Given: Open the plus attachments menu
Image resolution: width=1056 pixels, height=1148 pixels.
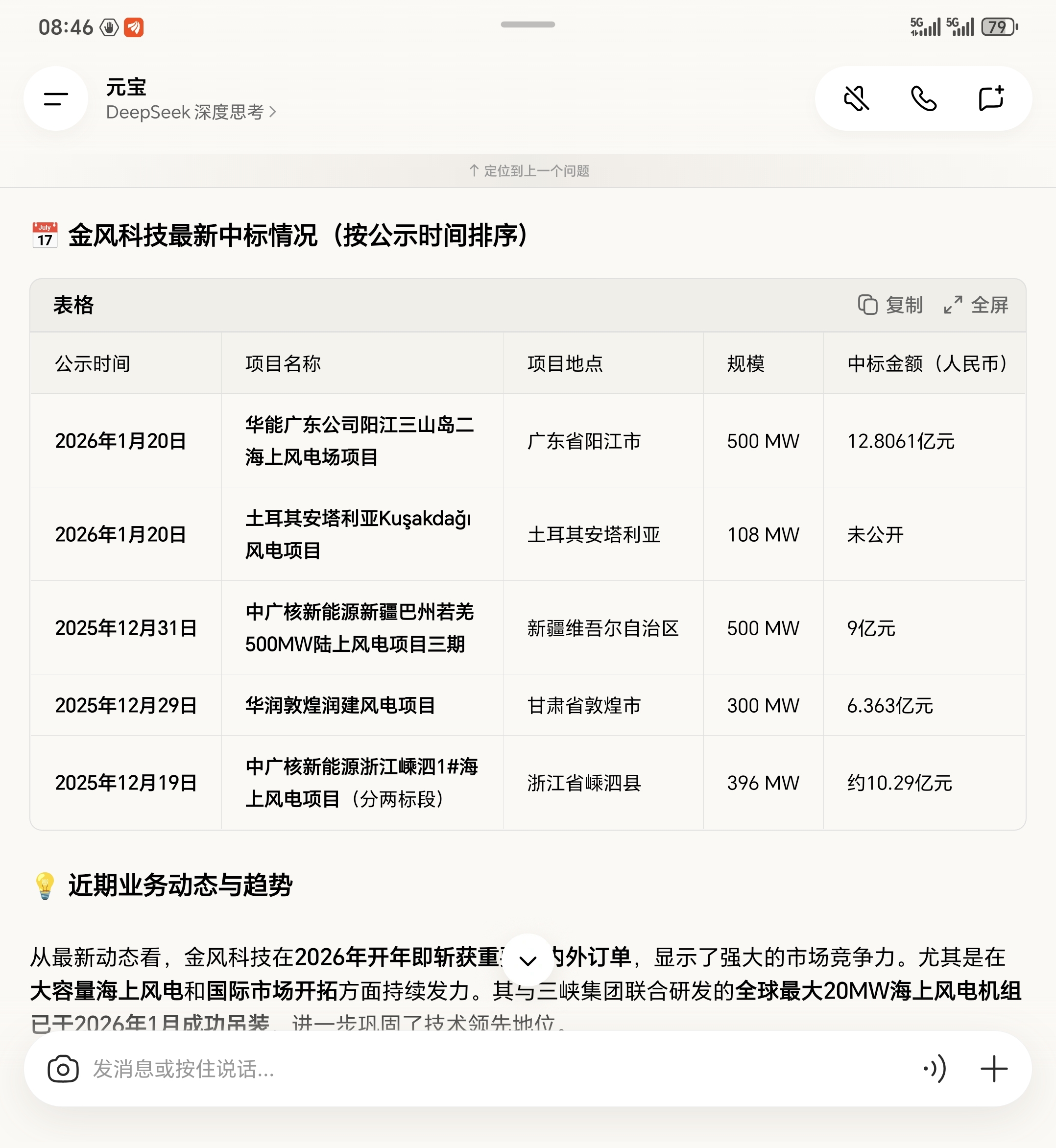Looking at the screenshot, I should click(994, 1069).
